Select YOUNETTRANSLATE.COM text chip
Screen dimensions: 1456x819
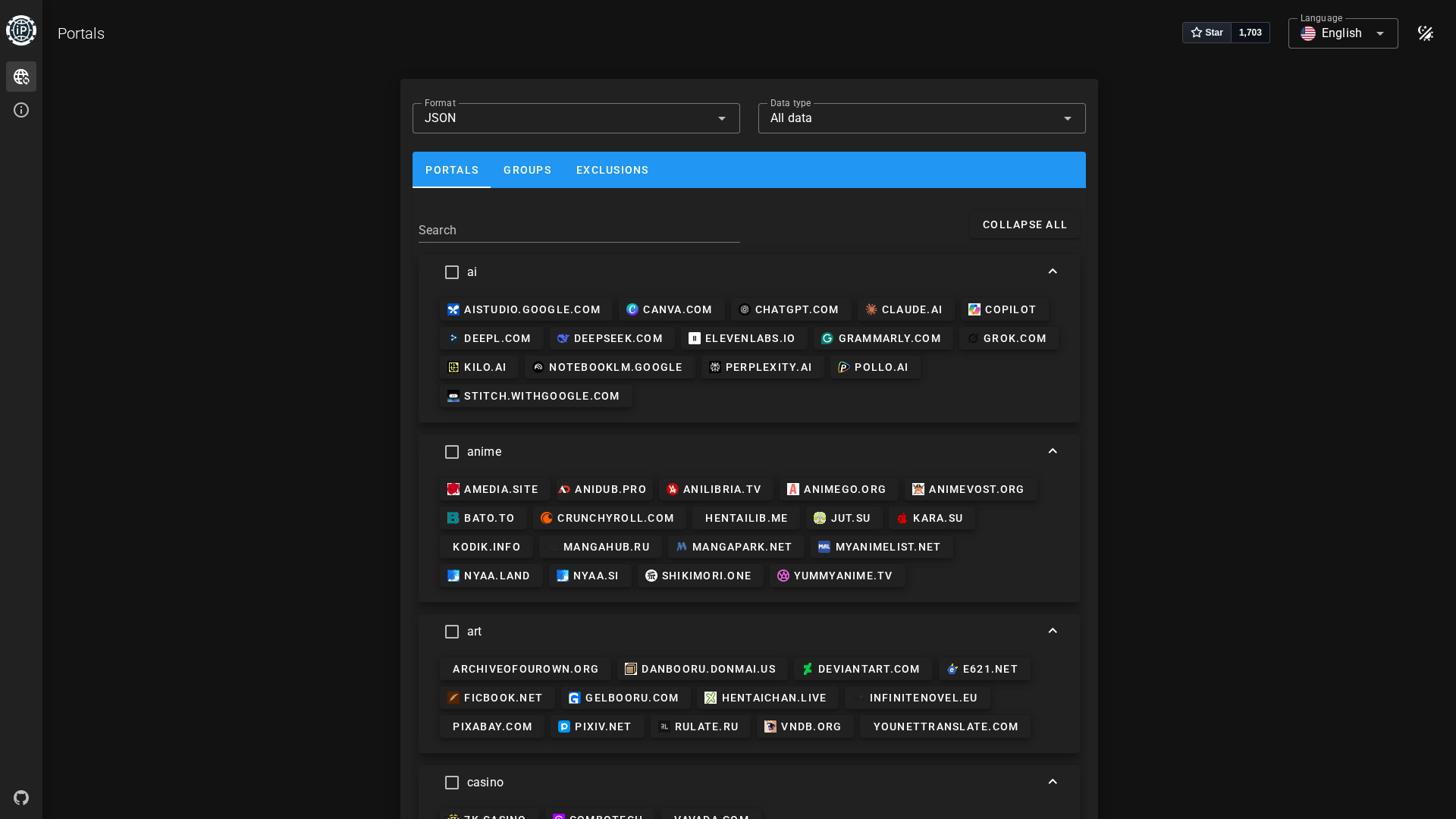coord(945,726)
